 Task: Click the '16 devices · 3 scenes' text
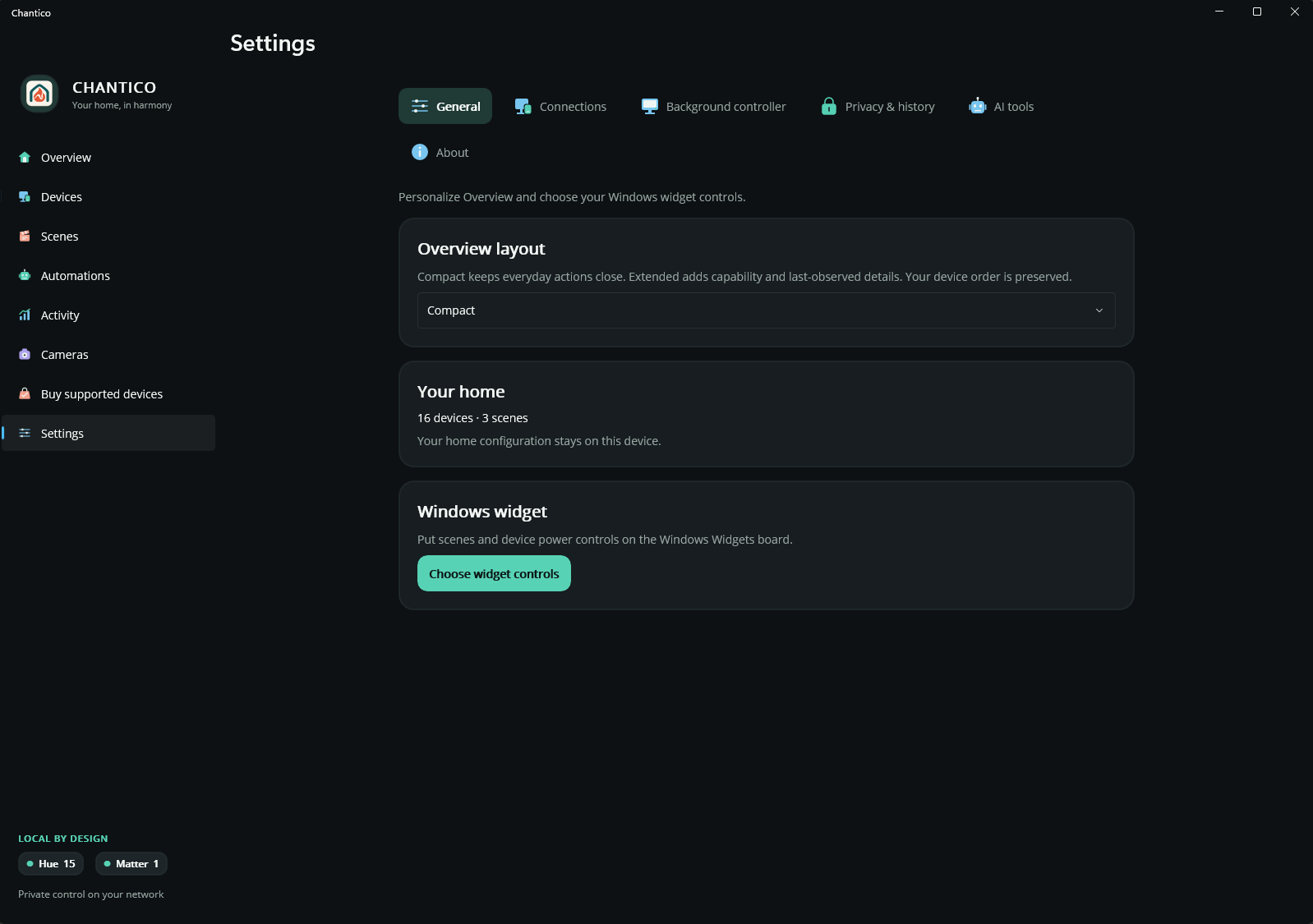(472, 418)
